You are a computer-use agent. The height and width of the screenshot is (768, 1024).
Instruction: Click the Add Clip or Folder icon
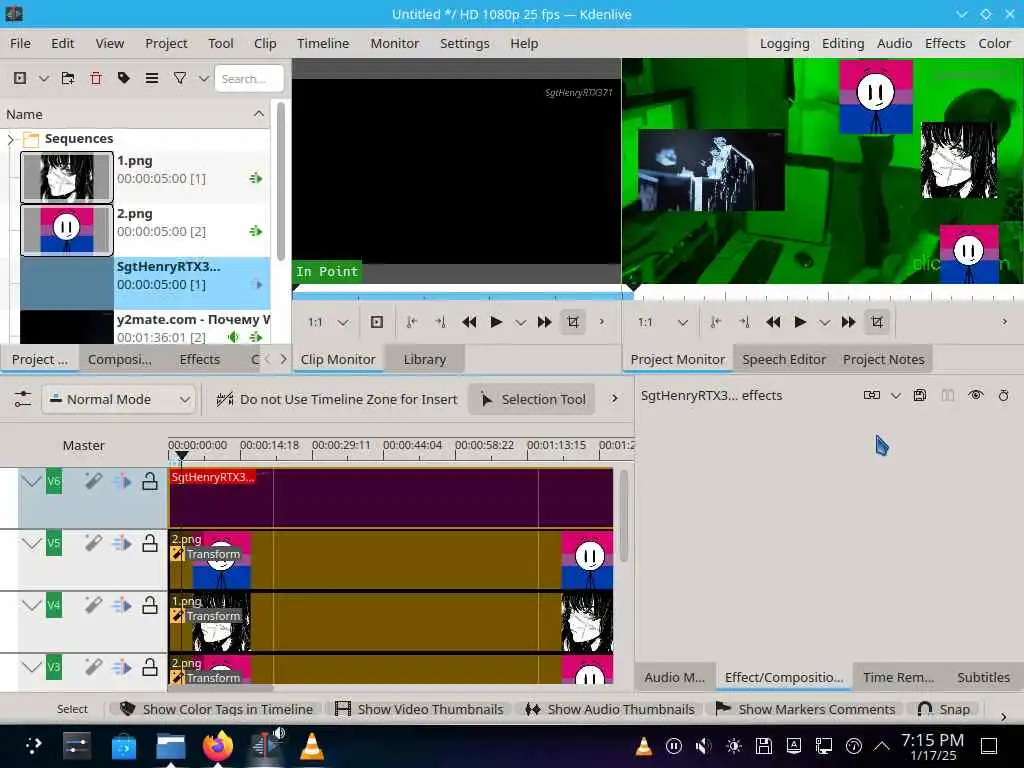click(x=20, y=78)
